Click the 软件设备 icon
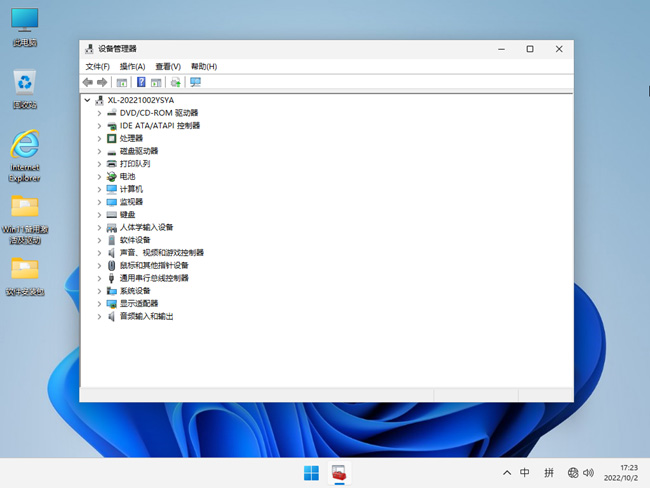Screen dimensions: 650x488 click(x=112, y=240)
